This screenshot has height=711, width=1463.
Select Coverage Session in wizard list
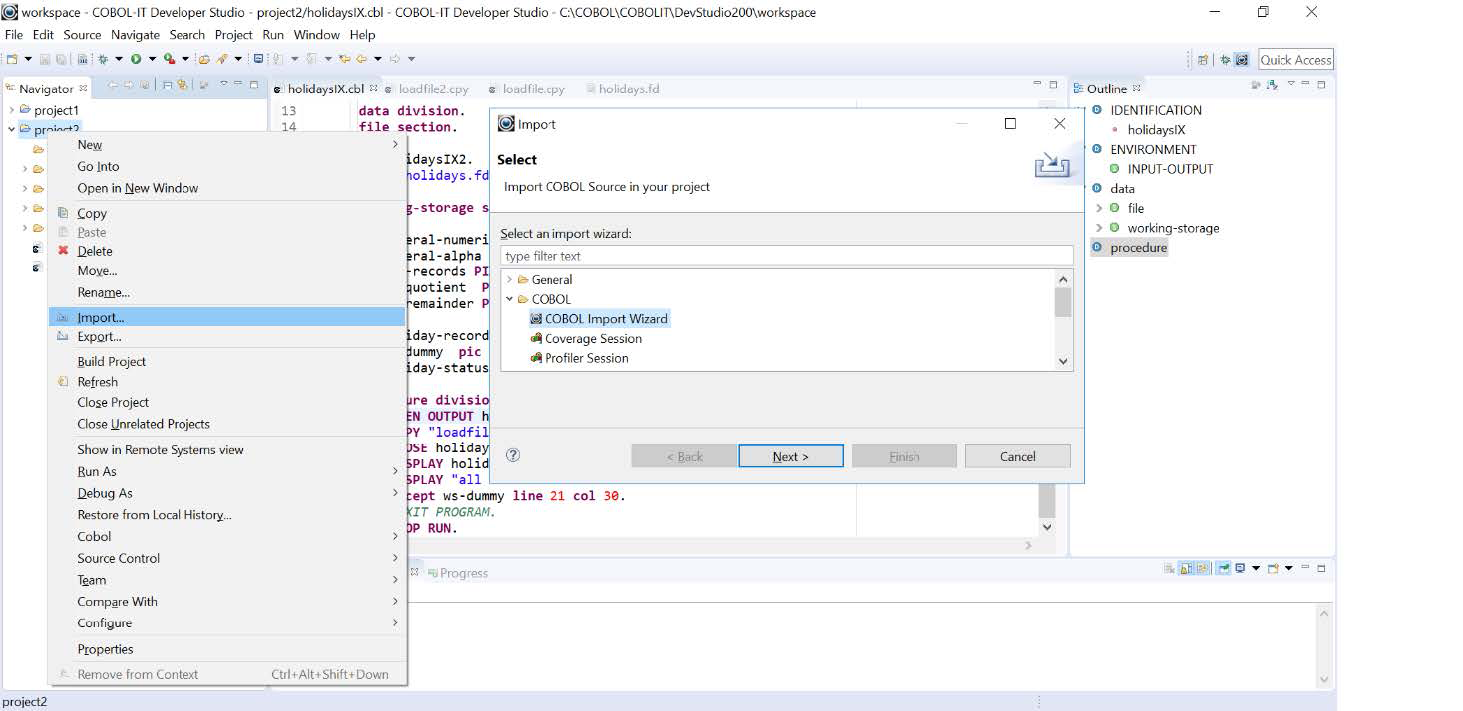point(593,338)
